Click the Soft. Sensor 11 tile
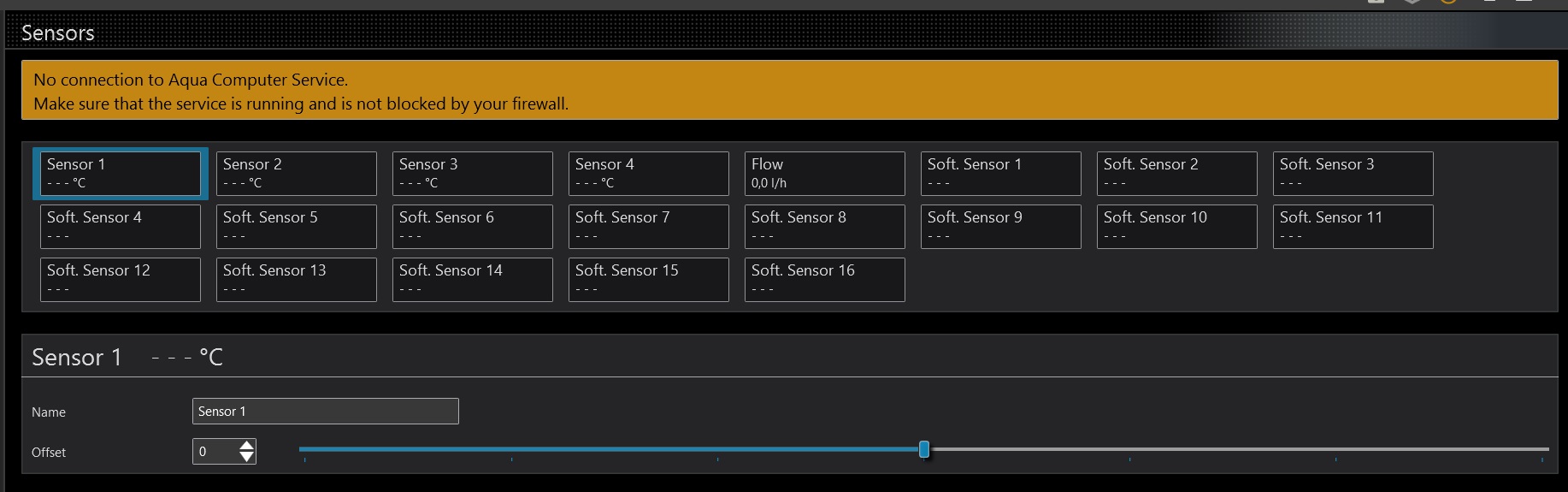The width and height of the screenshot is (1568, 492). (1353, 227)
